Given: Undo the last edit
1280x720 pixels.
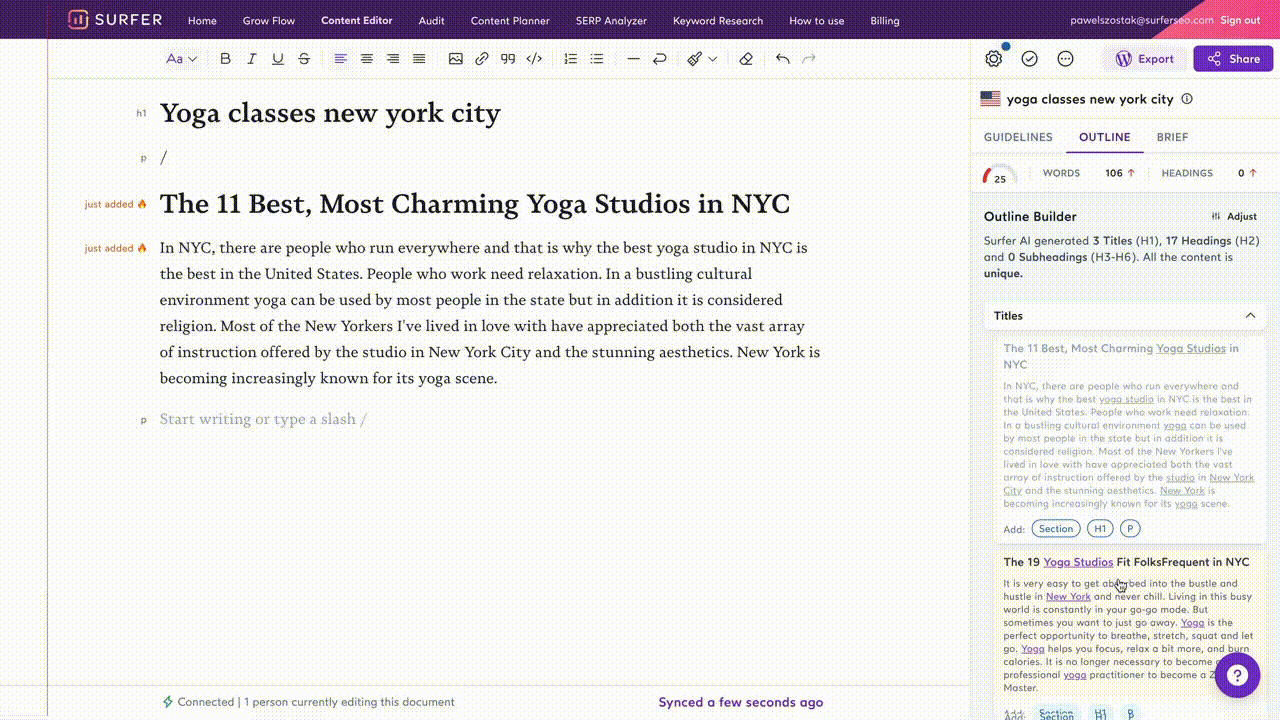Looking at the screenshot, I should point(782,59).
